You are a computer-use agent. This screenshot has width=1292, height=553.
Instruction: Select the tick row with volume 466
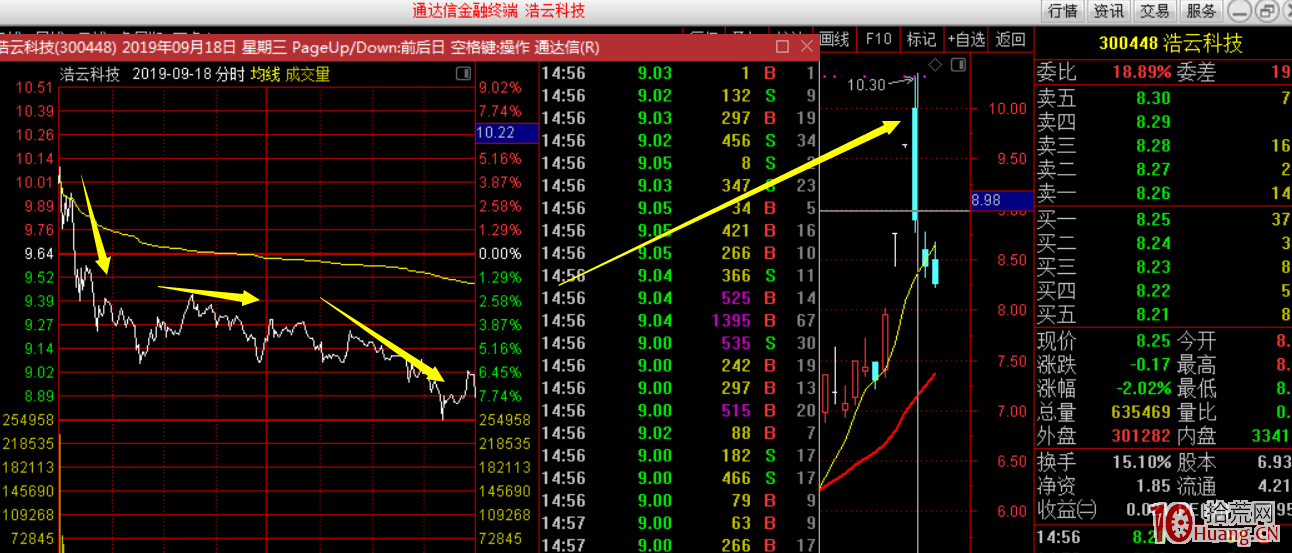click(x=679, y=478)
